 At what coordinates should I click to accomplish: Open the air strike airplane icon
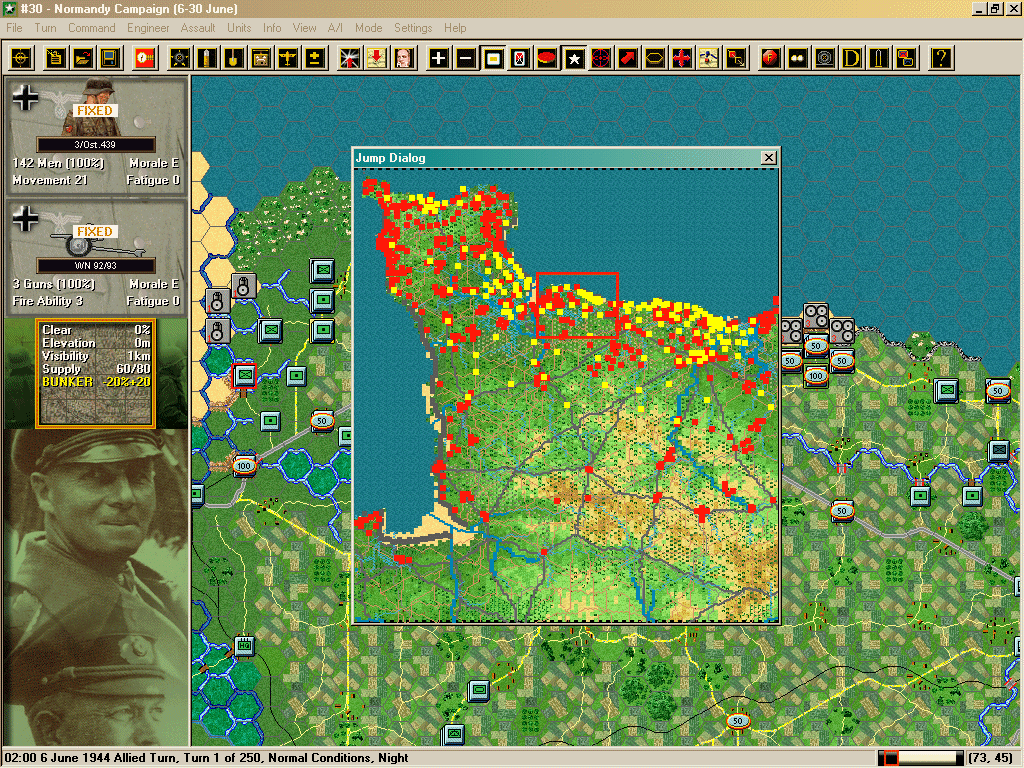[x=287, y=58]
